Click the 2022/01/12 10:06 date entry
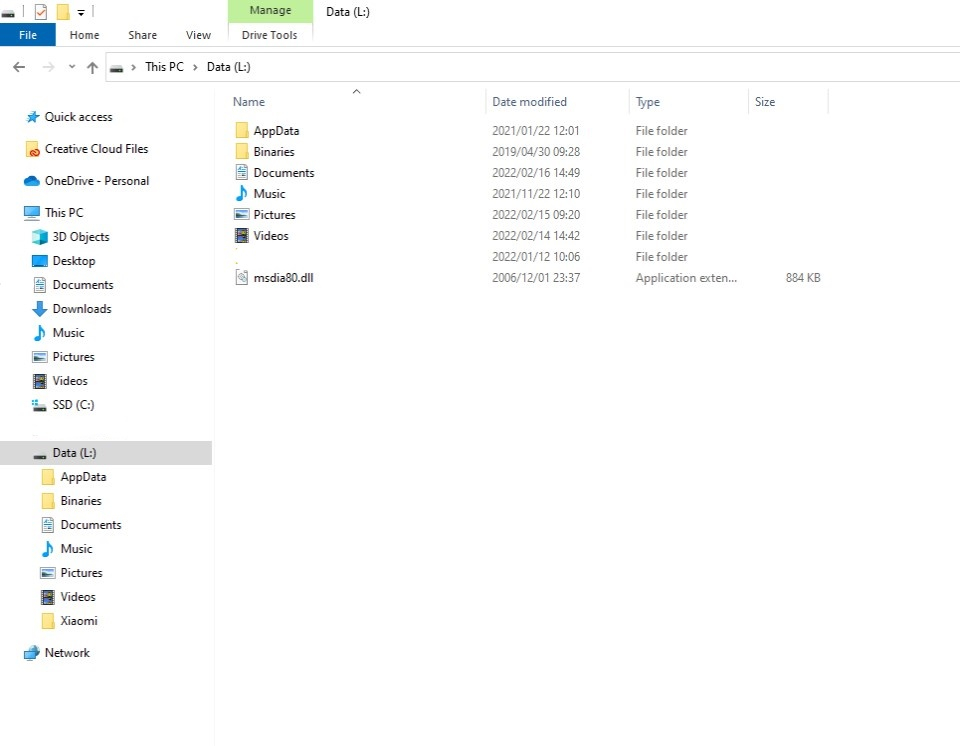960x746 pixels. 536,257
